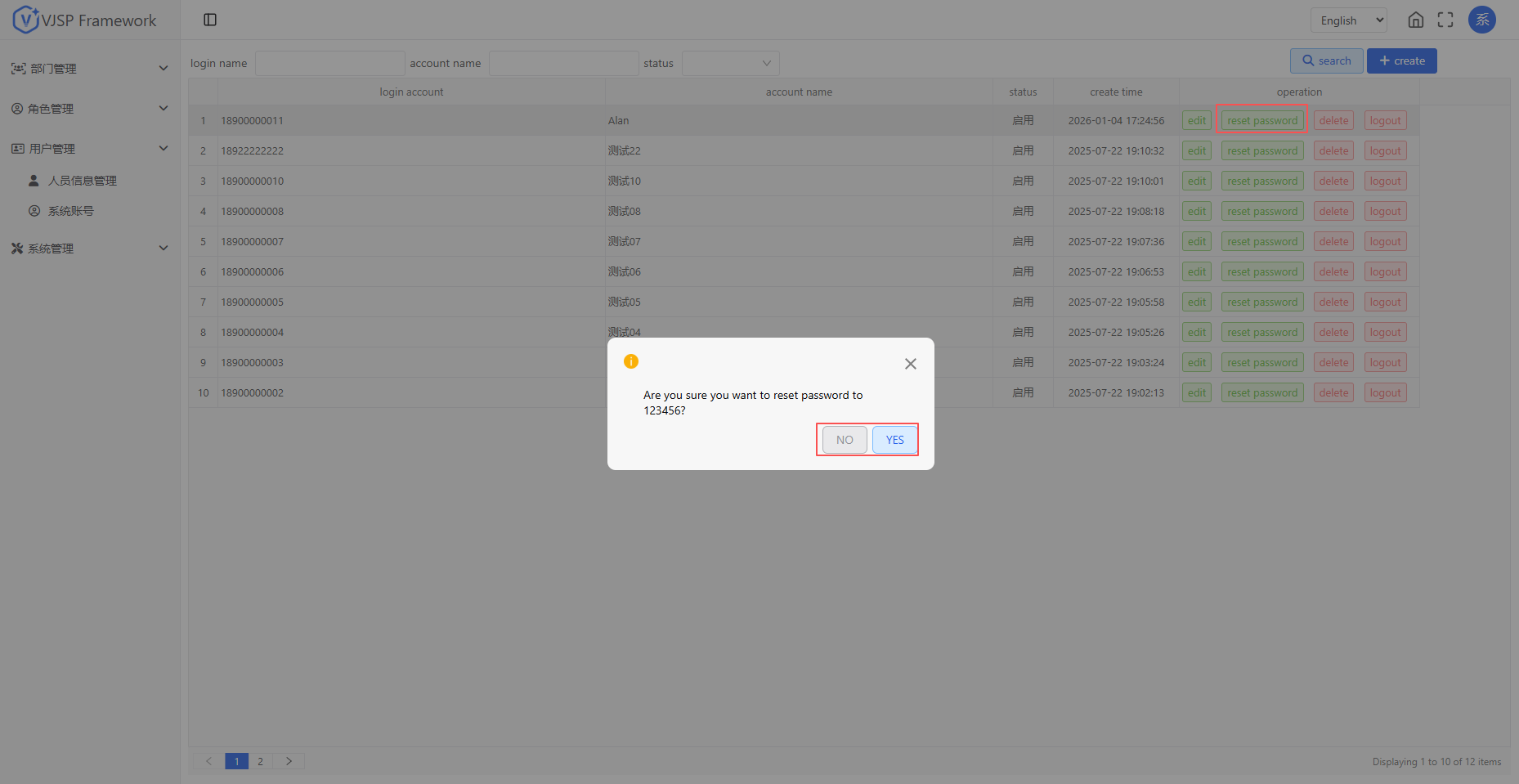Focus the login name input field
This screenshot has height=784, width=1519.
(x=329, y=63)
